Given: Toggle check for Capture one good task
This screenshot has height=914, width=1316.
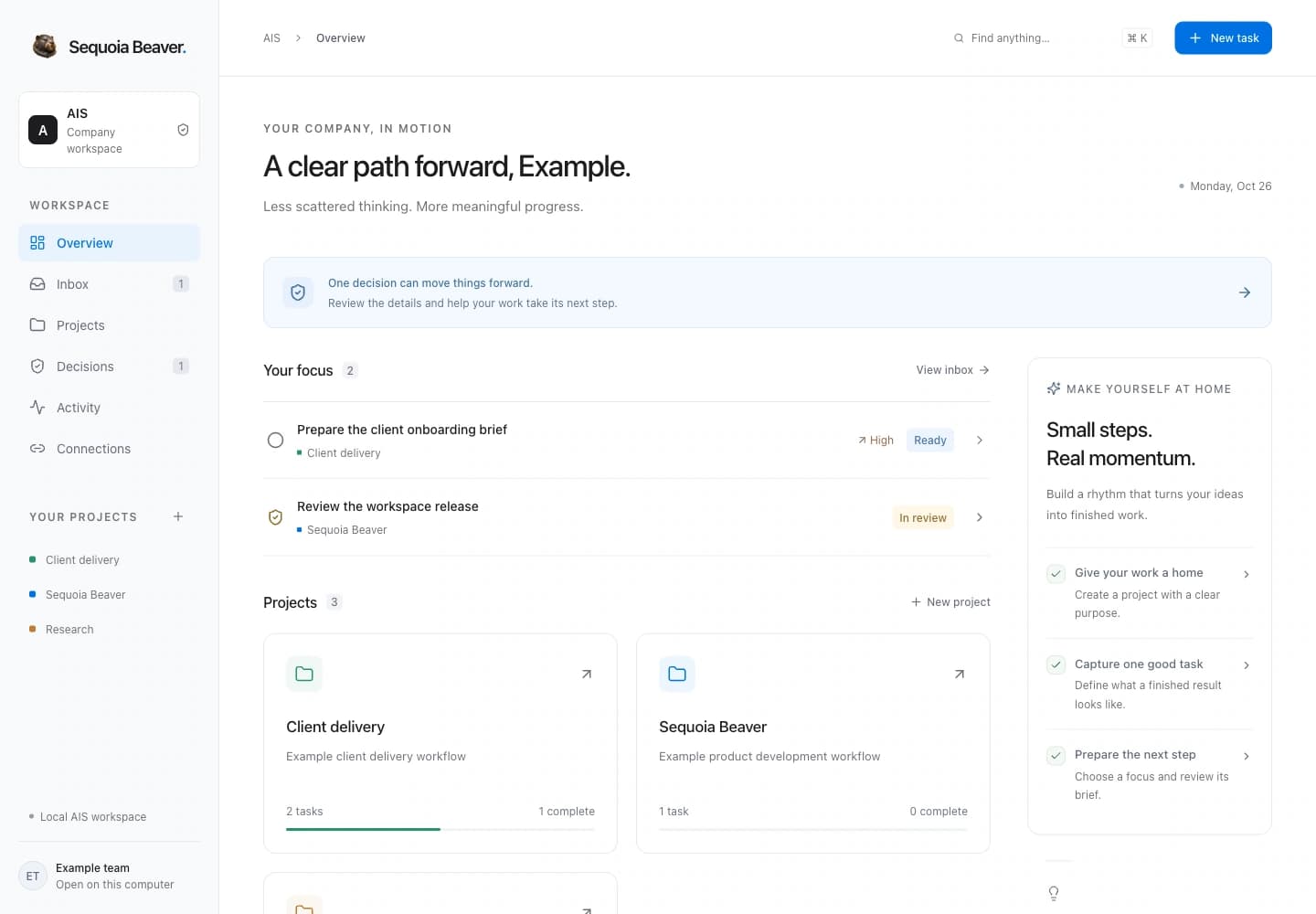Looking at the screenshot, I should pyautogui.click(x=1056, y=664).
